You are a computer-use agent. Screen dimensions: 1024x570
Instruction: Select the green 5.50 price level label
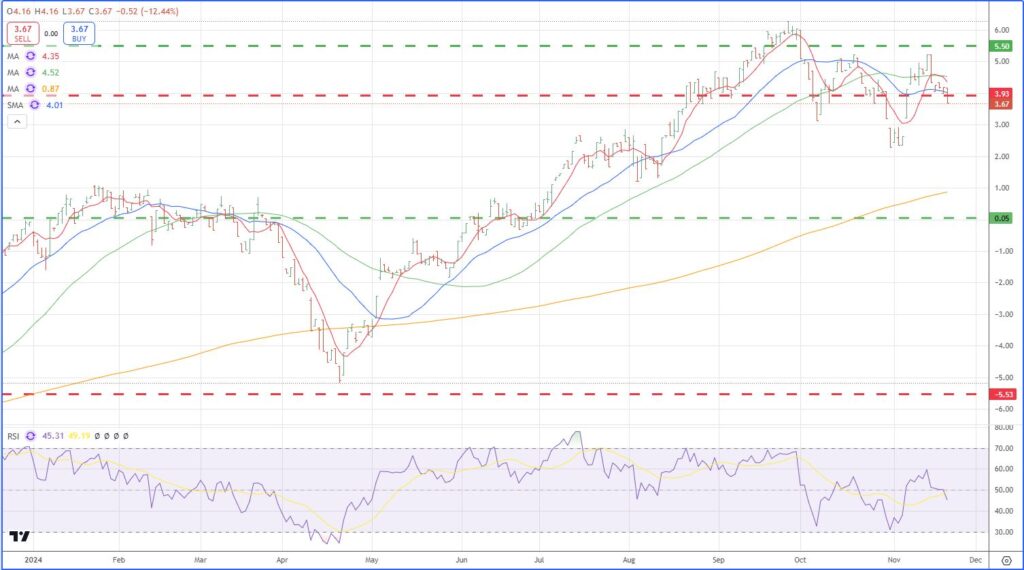coord(1001,46)
